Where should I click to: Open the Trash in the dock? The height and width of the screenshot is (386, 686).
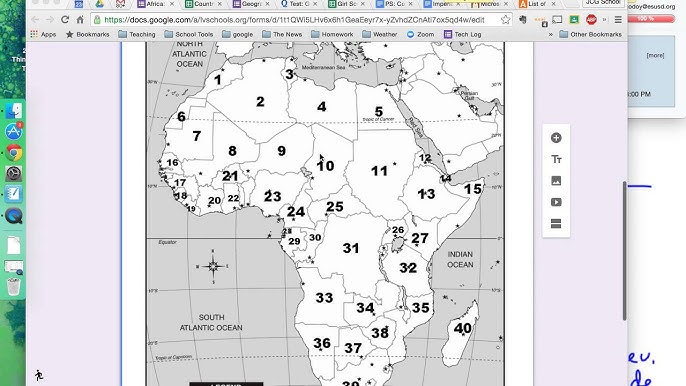[x=14, y=287]
